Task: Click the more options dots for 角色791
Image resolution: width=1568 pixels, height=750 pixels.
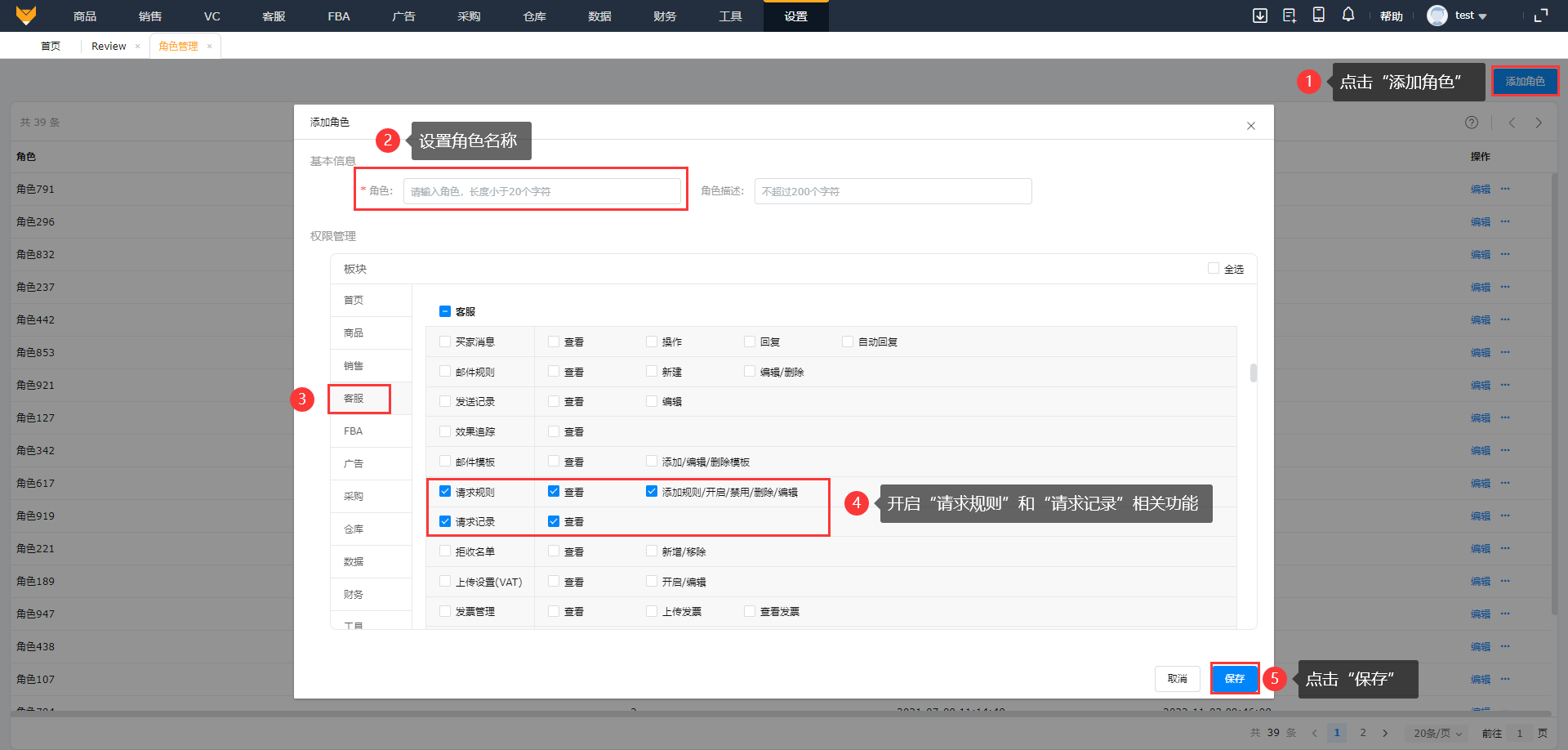Action: pos(1505,189)
